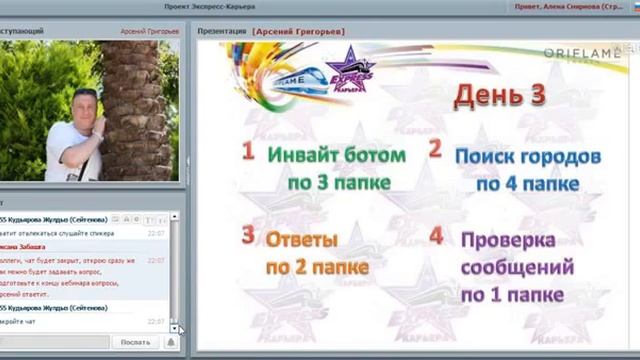Click the first Кудьярова Жулдыз sender name in chat
The width and height of the screenshot is (640, 360).
54,220
